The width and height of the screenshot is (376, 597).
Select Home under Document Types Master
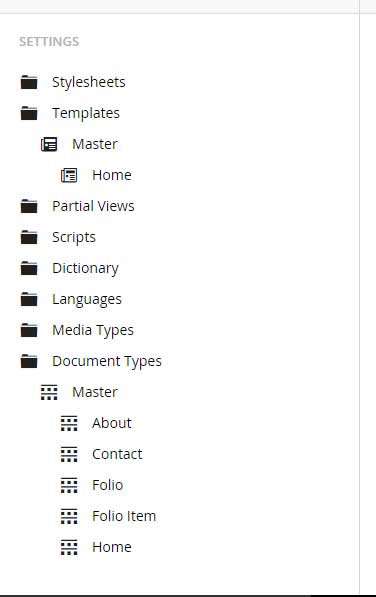112,547
